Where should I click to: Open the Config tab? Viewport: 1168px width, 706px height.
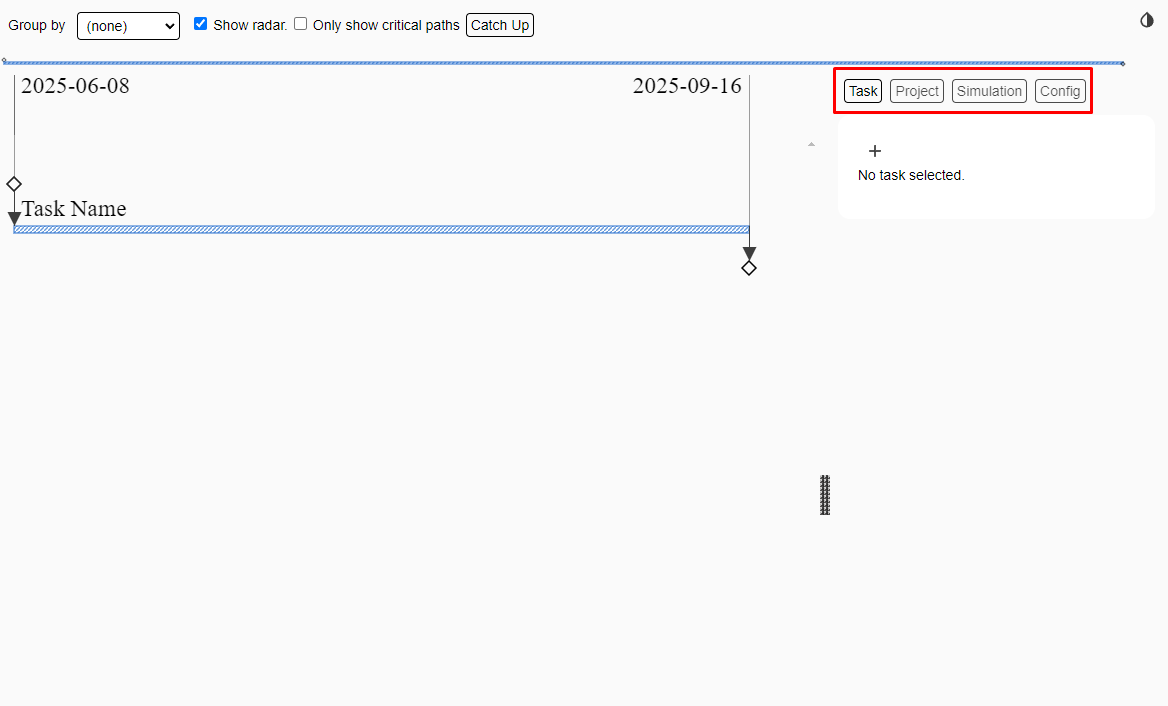click(x=1060, y=91)
